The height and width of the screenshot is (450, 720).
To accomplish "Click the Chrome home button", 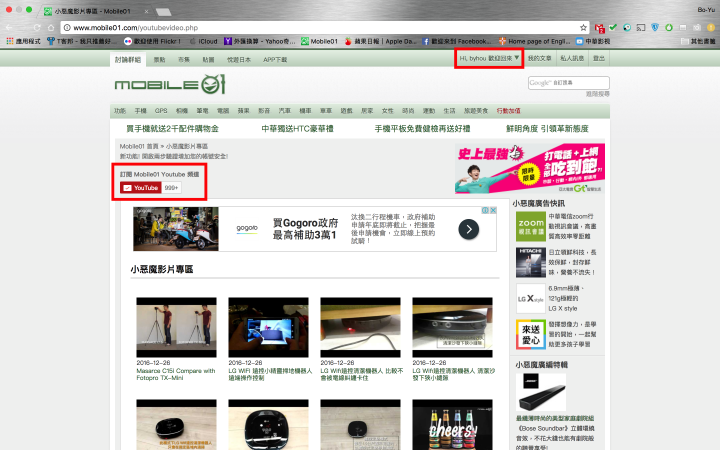I will pos(51,28).
